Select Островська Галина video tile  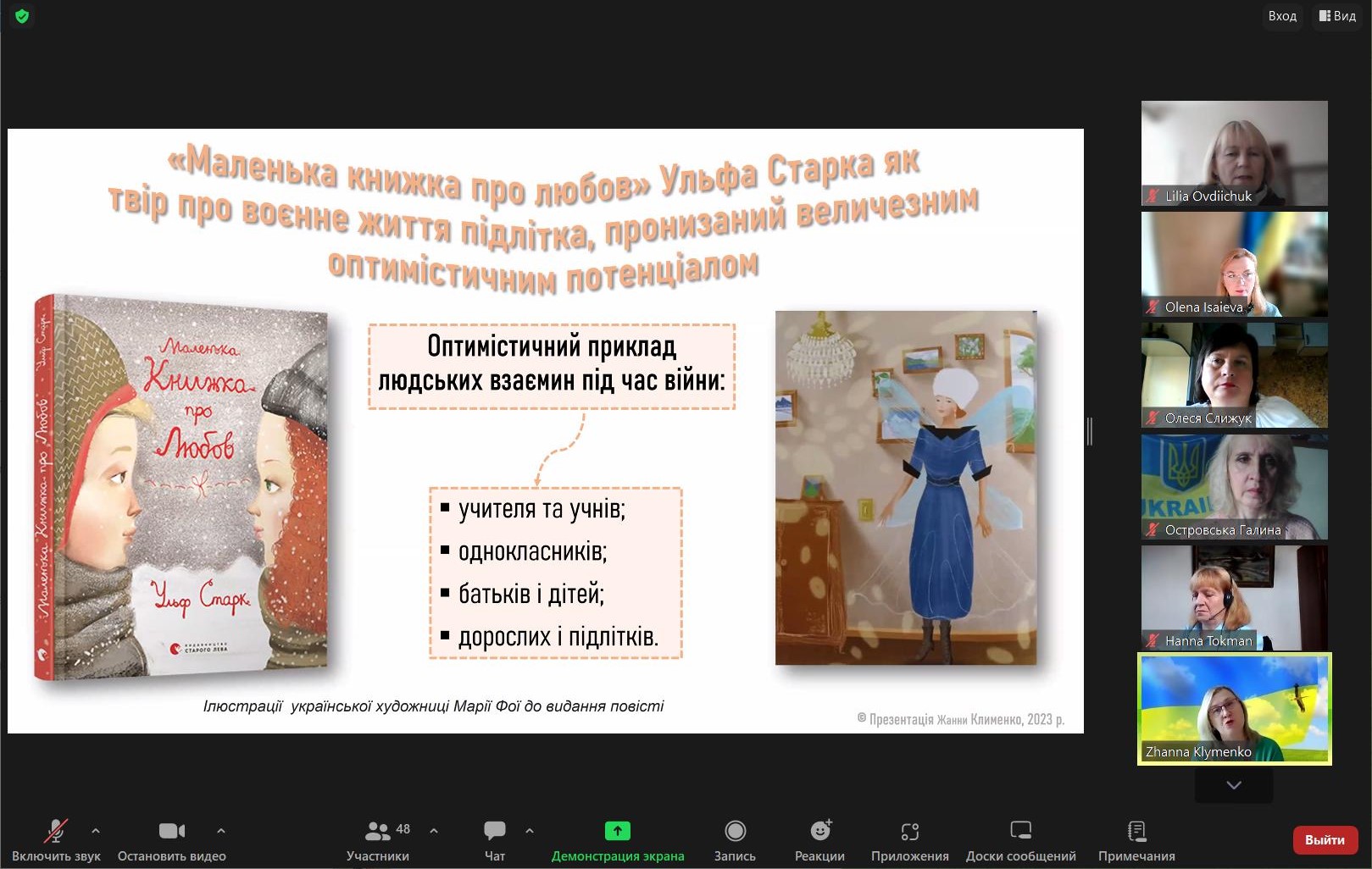point(1234,487)
